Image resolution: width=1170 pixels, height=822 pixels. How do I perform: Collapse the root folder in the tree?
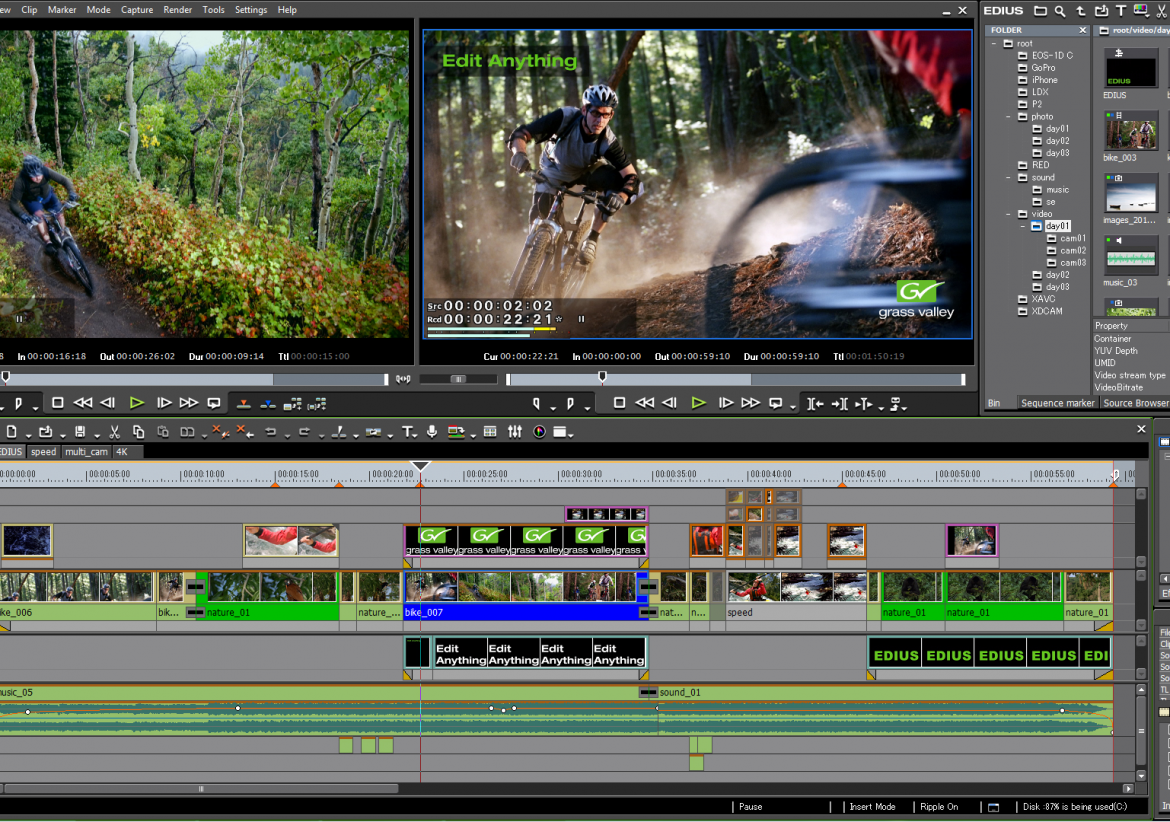click(x=994, y=43)
